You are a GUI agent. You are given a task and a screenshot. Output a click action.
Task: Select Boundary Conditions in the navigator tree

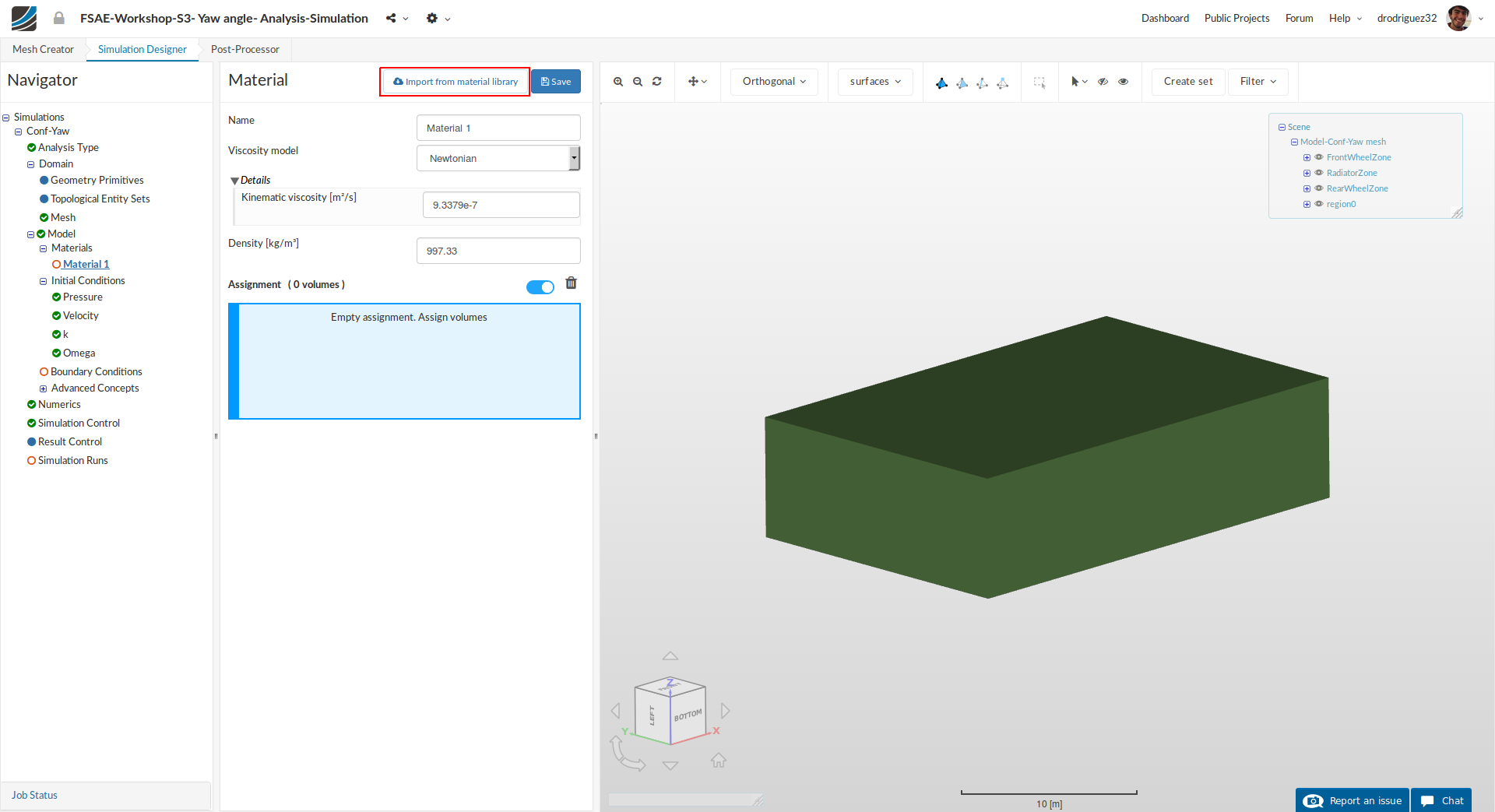click(96, 371)
